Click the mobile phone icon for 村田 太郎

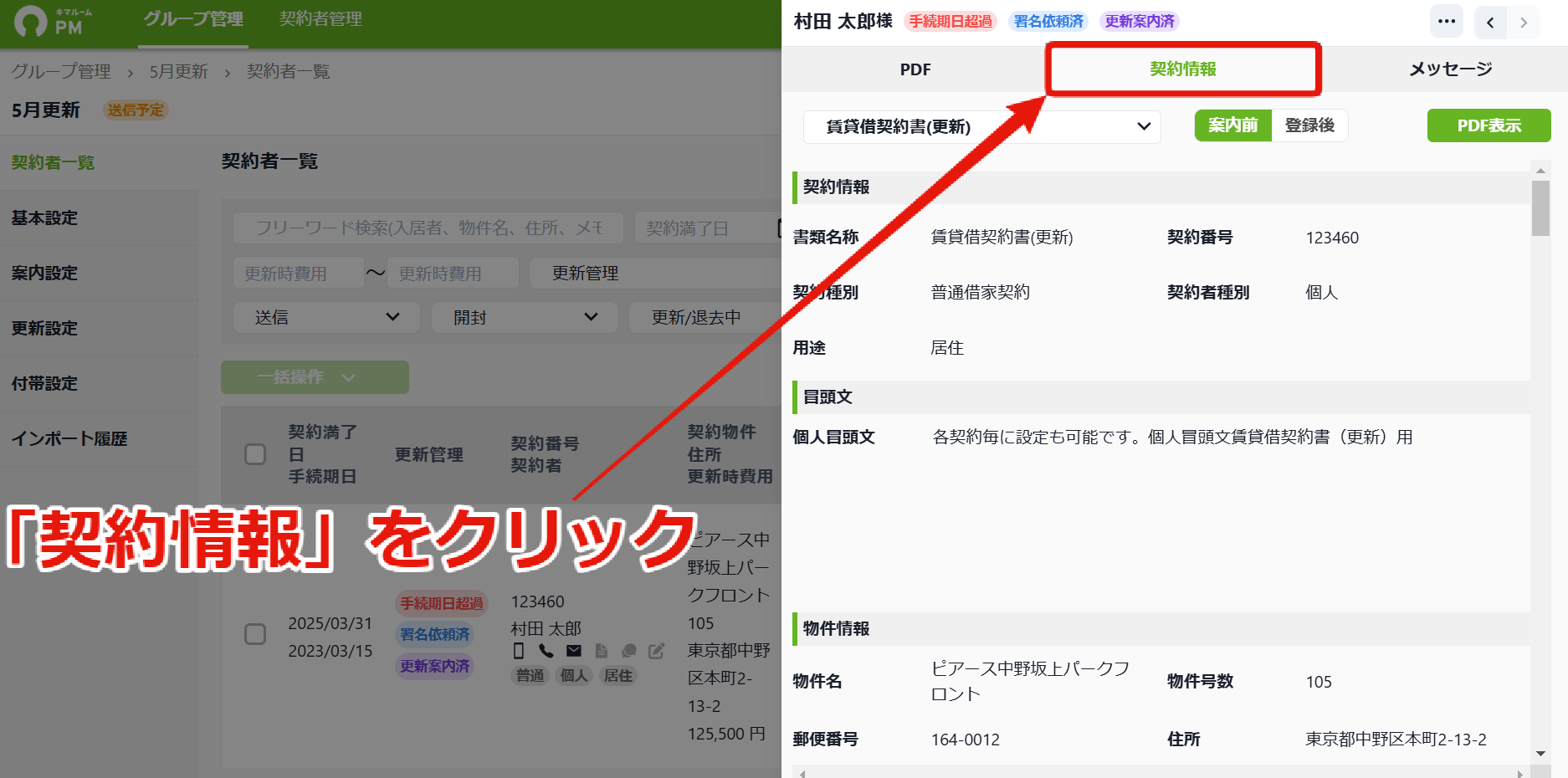(519, 651)
